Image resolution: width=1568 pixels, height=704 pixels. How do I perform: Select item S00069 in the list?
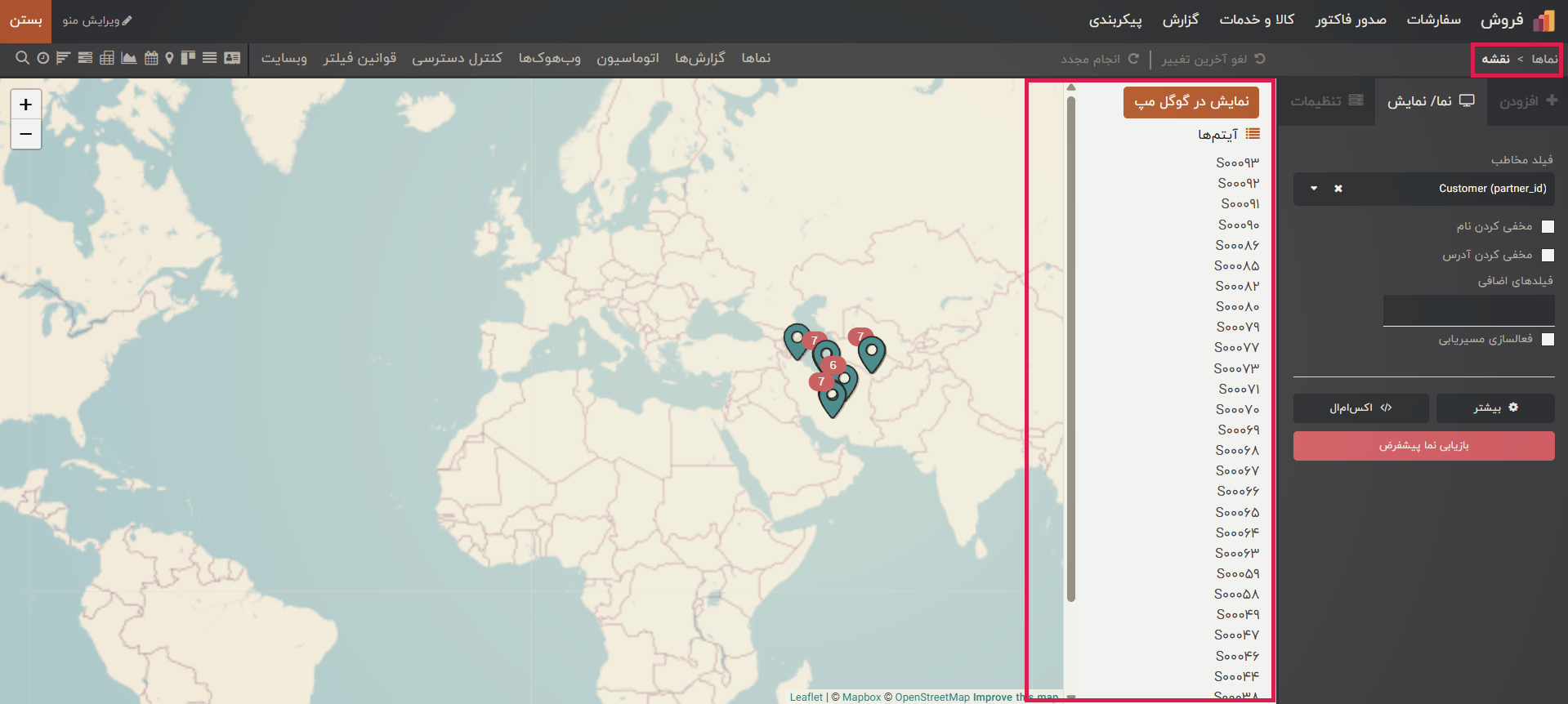pos(1238,430)
